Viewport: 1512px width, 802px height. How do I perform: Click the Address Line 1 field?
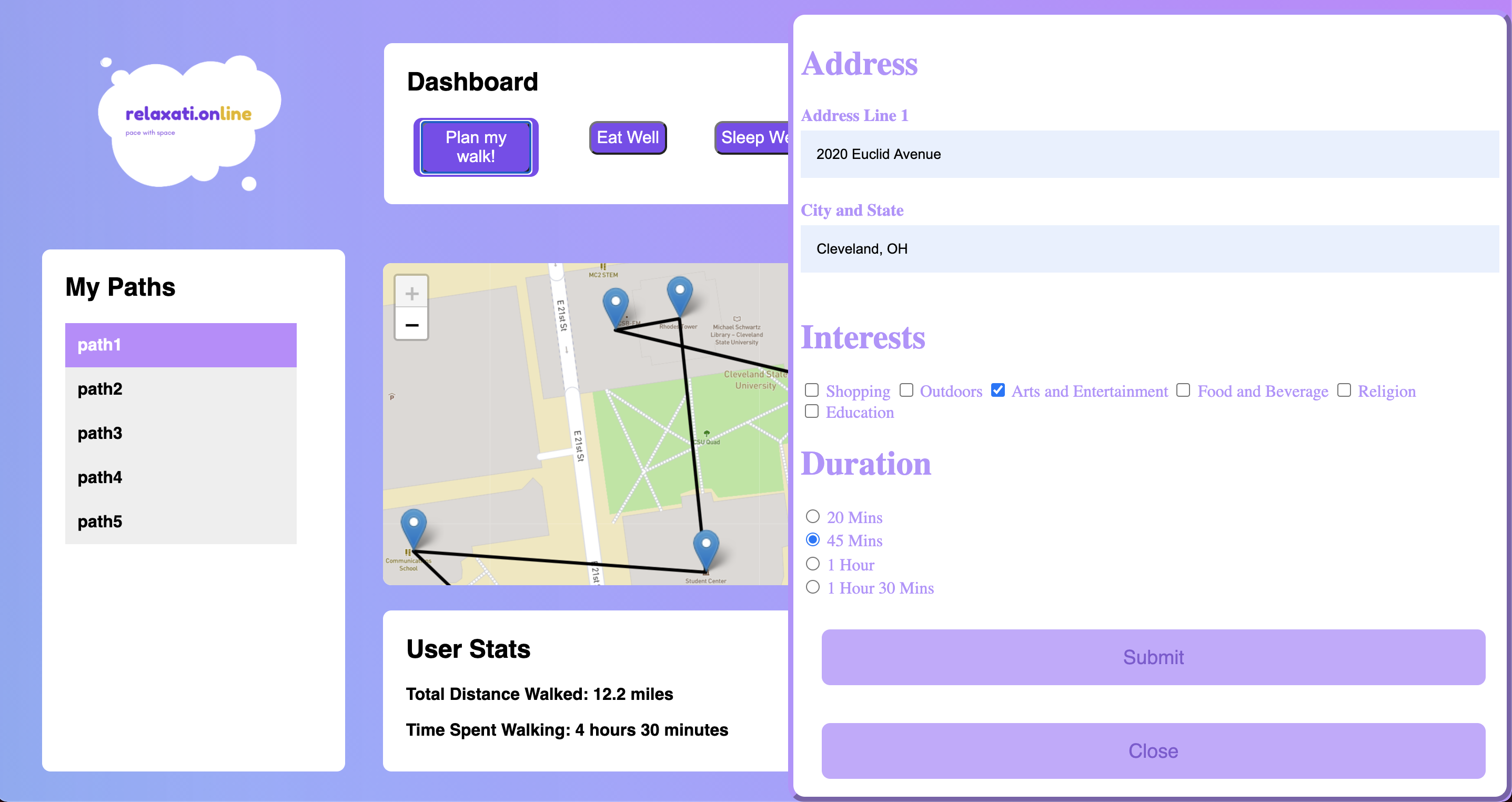pyautogui.click(x=1148, y=154)
